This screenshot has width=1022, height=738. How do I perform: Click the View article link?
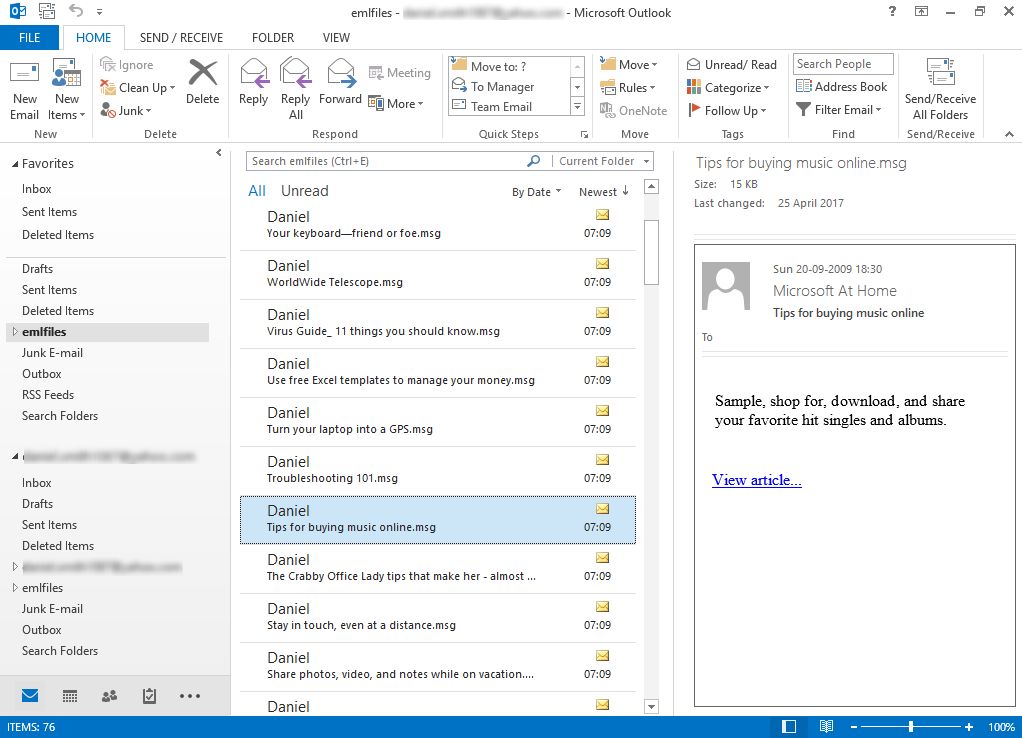757,480
